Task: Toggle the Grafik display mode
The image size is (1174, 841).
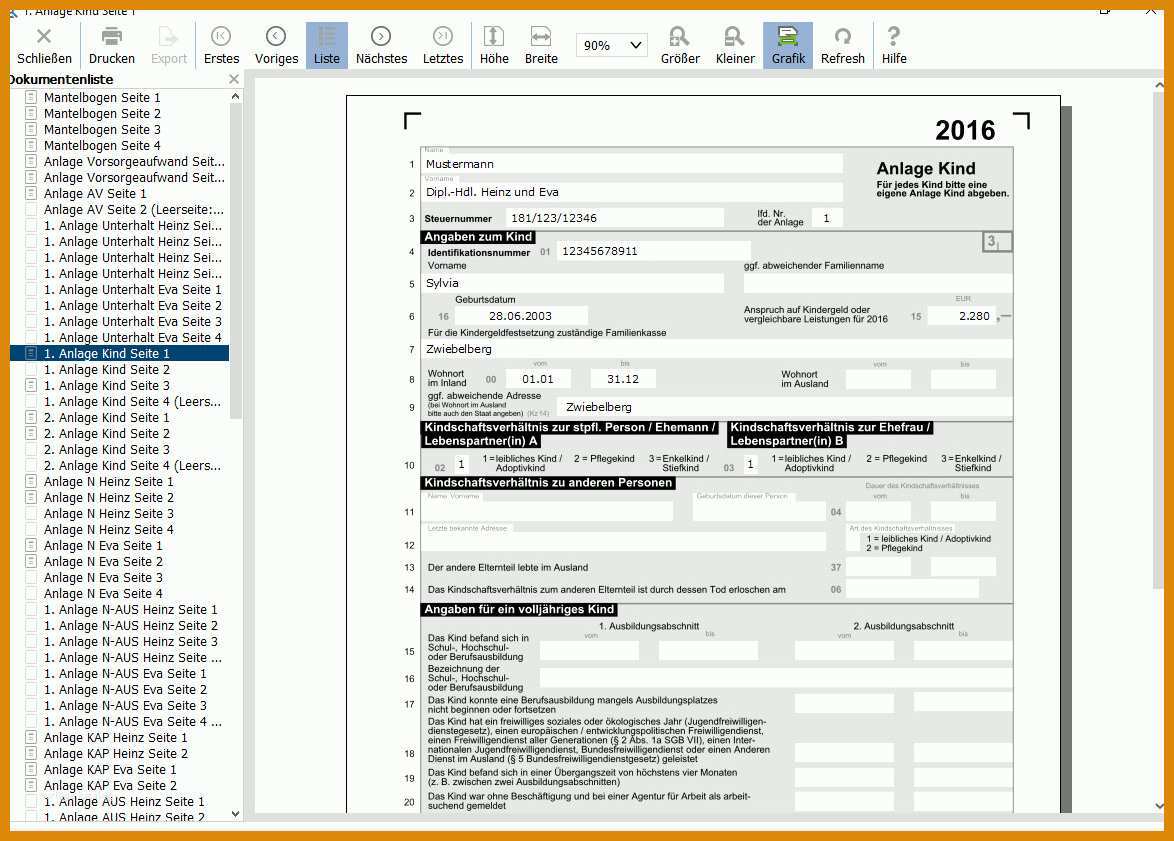Action: (788, 46)
